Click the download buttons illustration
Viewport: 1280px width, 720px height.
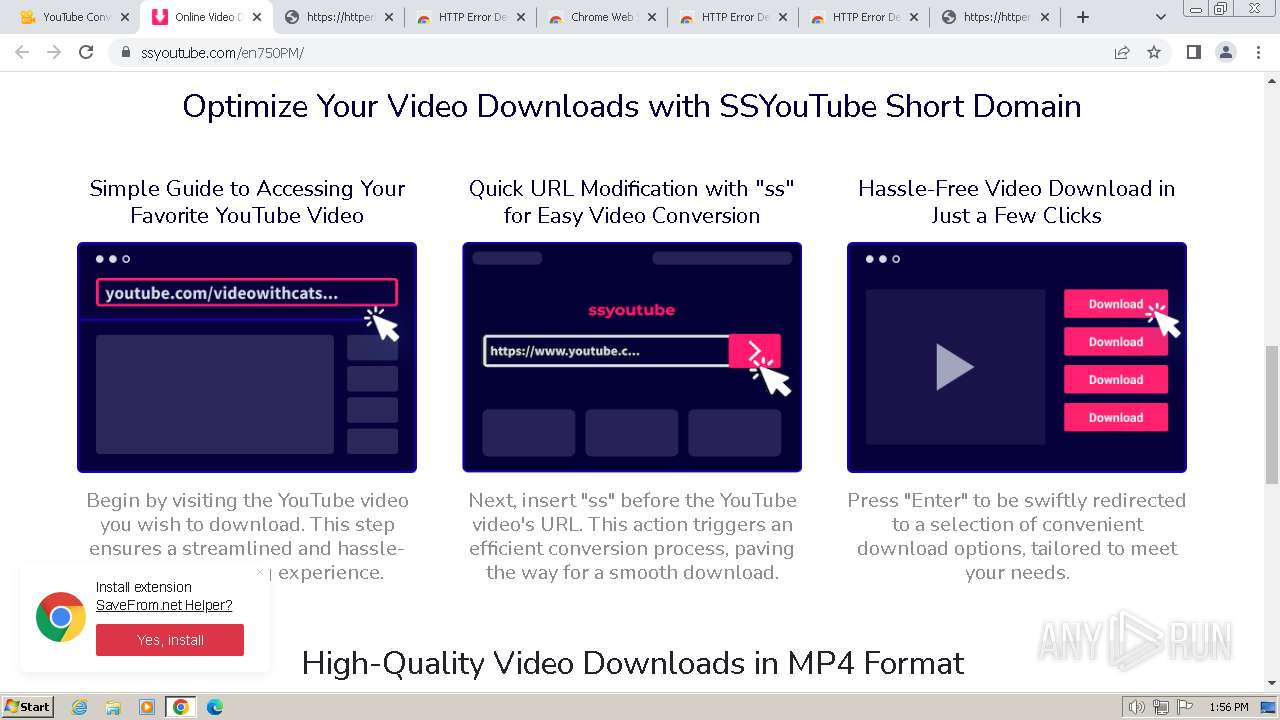point(1017,357)
